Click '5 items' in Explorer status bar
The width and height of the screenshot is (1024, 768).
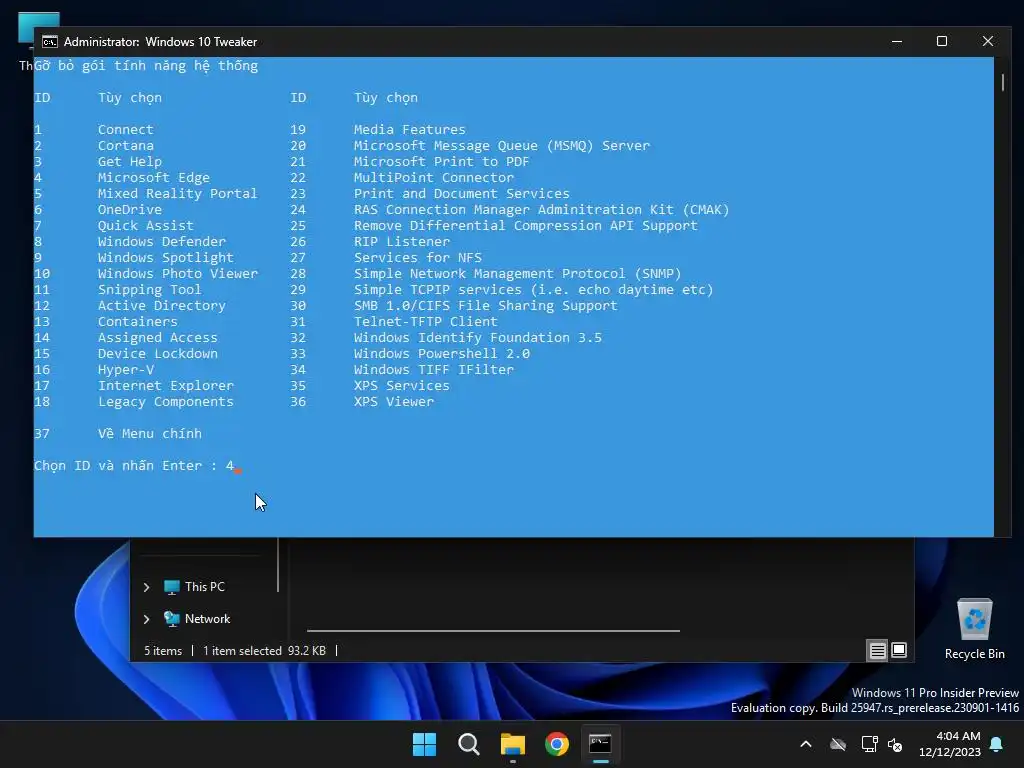[163, 651]
